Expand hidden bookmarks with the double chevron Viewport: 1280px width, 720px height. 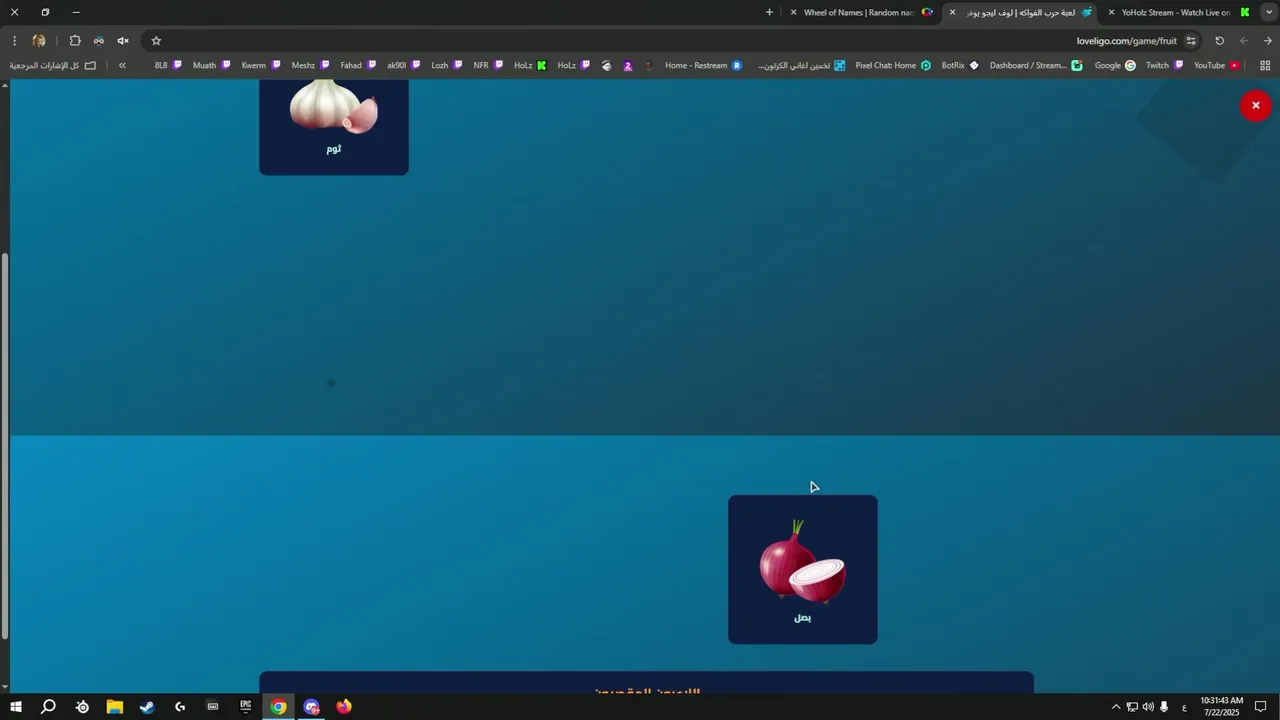pyautogui.click(x=122, y=65)
